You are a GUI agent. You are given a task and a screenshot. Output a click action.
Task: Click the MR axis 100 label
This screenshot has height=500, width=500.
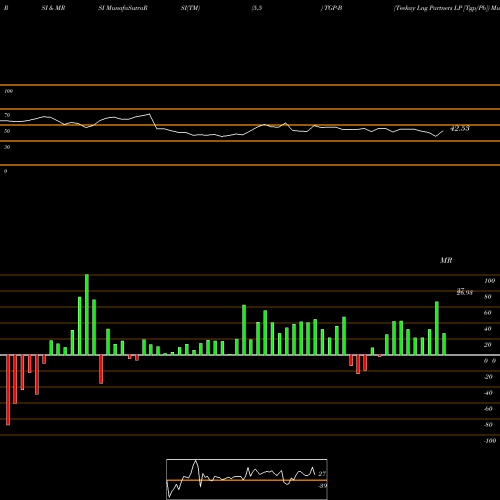coord(489,281)
